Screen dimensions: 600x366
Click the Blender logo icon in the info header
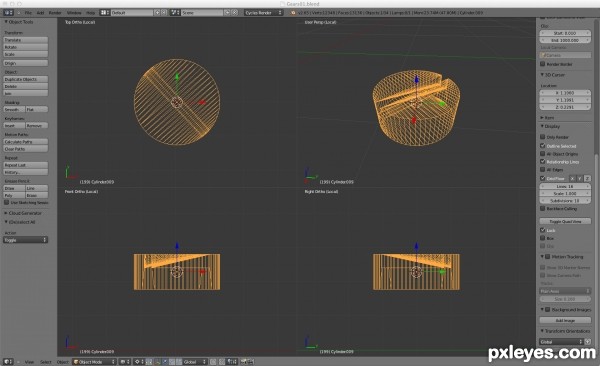click(293, 13)
